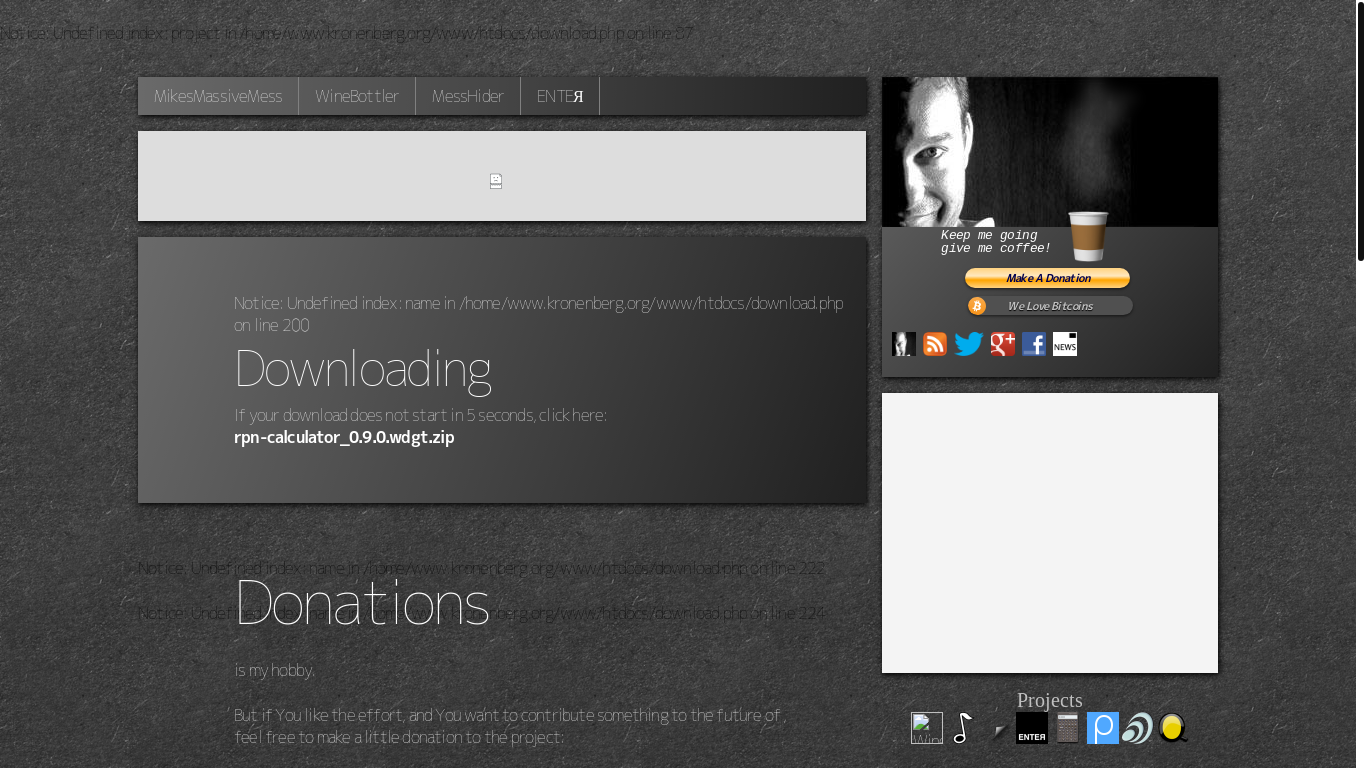Click the Make A Donation button
This screenshot has height=768, width=1366.
click(x=1047, y=278)
